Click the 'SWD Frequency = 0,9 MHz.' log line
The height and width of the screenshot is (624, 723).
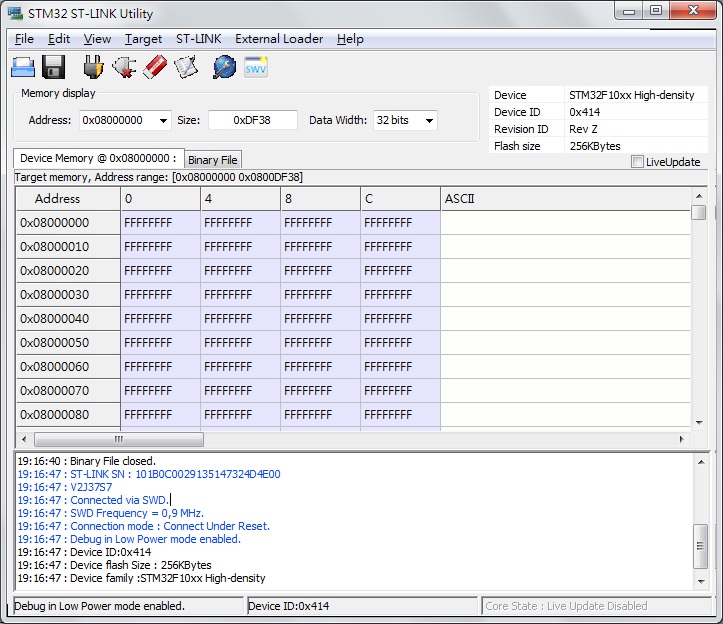tap(111, 513)
